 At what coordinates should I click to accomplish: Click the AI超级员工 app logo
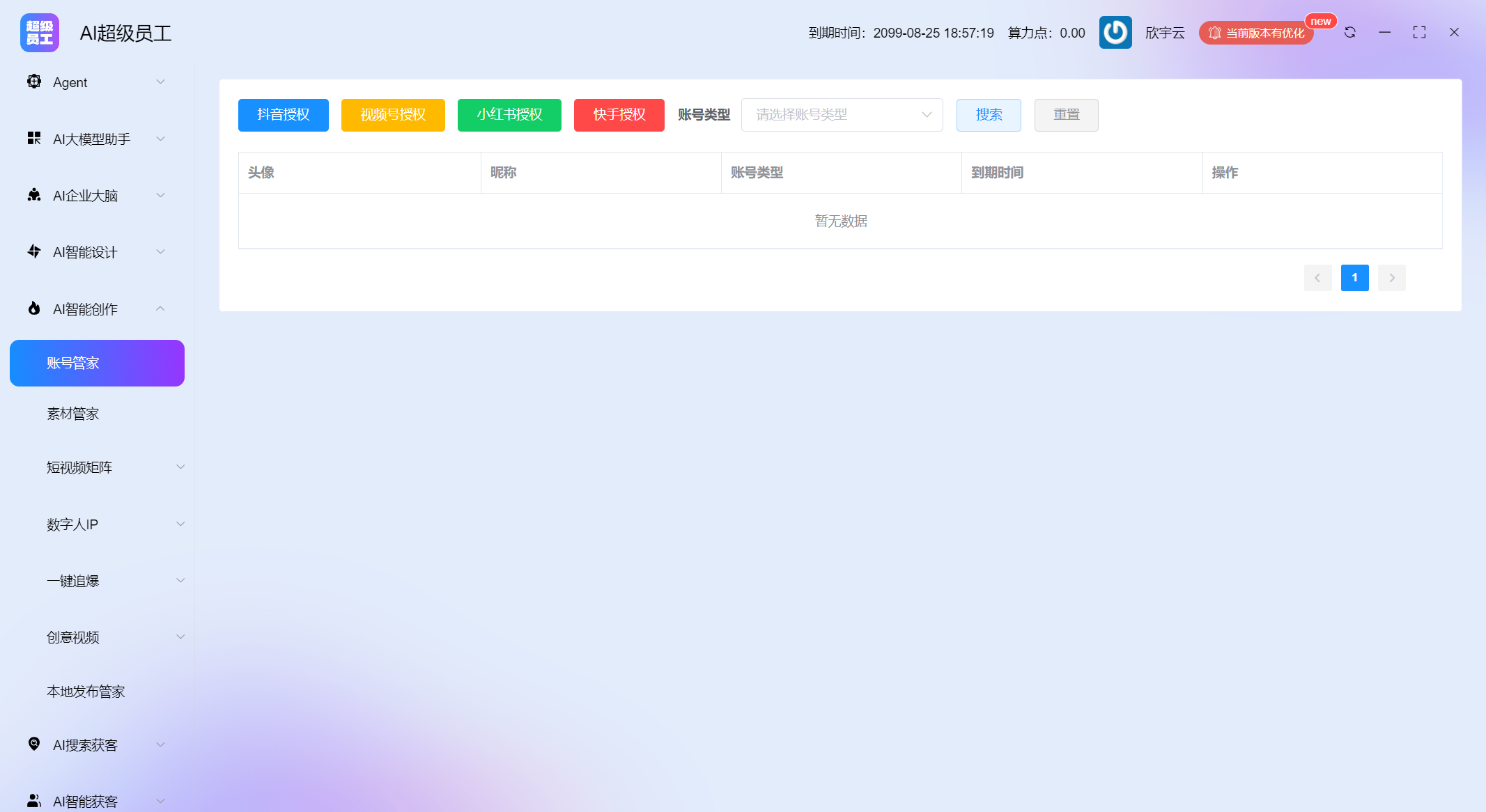pos(40,33)
